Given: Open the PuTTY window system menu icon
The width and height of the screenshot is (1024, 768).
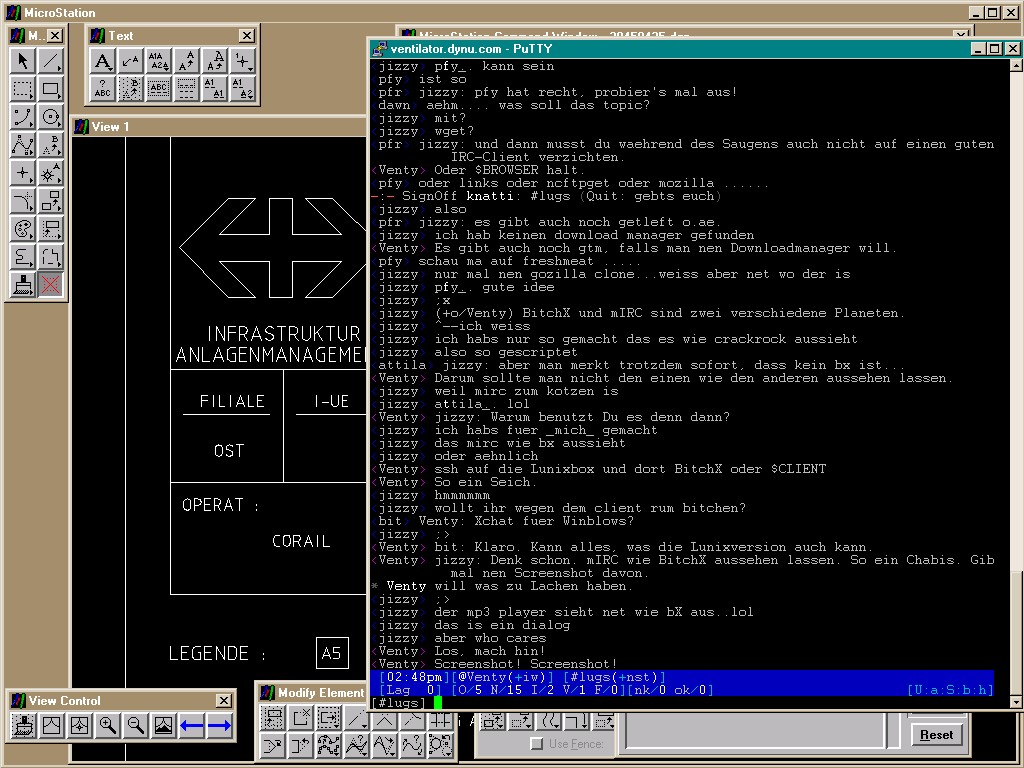Looking at the screenshot, I should tap(379, 48).
